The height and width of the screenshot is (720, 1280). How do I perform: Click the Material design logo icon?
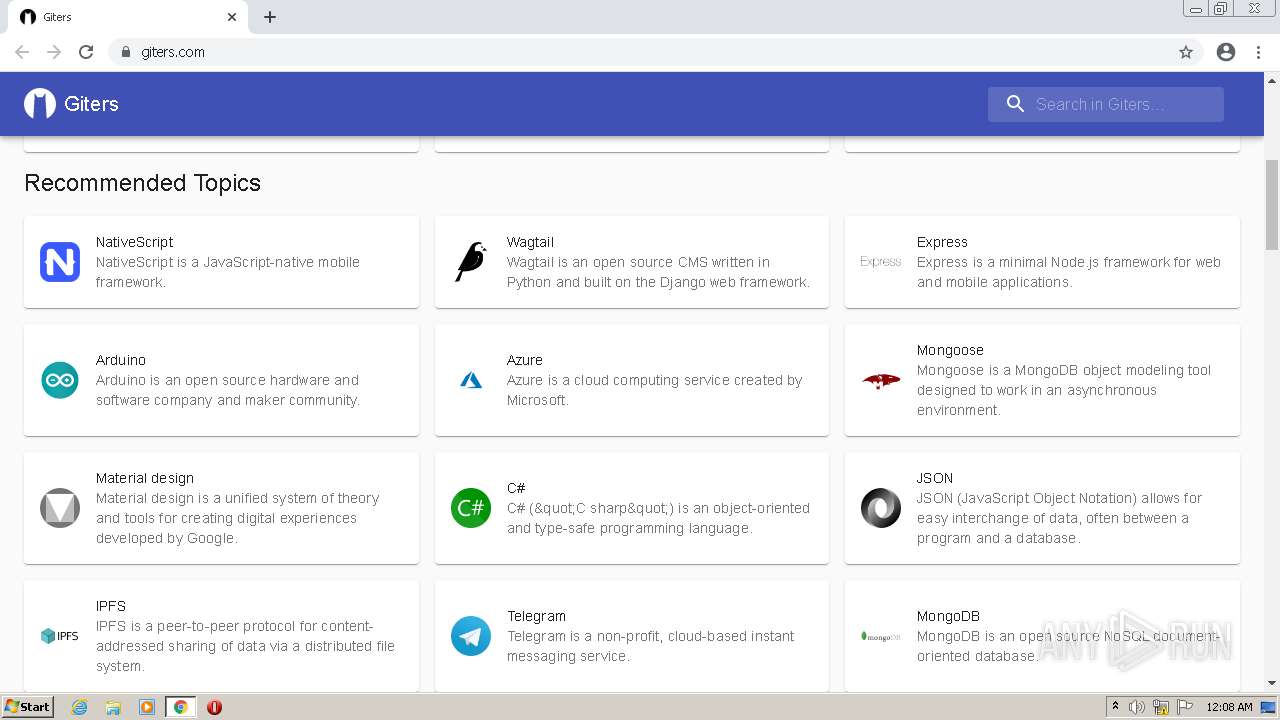coord(60,508)
